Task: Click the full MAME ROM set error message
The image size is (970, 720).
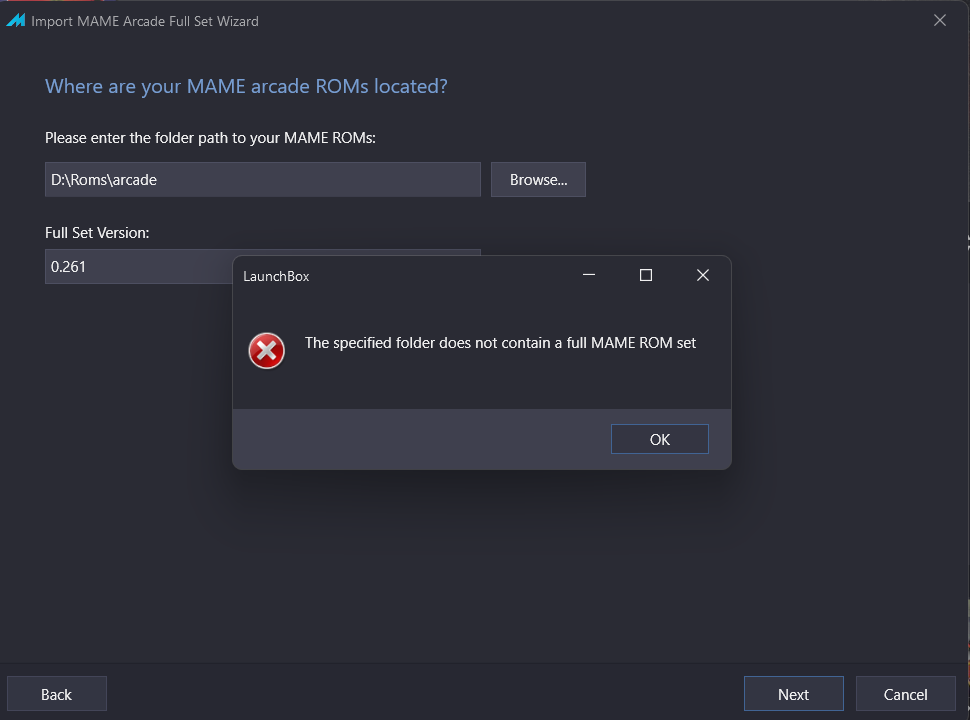Action: click(x=500, y=343)
